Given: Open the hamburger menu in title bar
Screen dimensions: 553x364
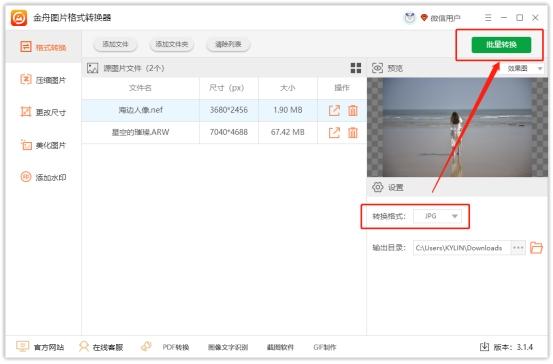Looking at the screenshot, I should coord(488,18).
